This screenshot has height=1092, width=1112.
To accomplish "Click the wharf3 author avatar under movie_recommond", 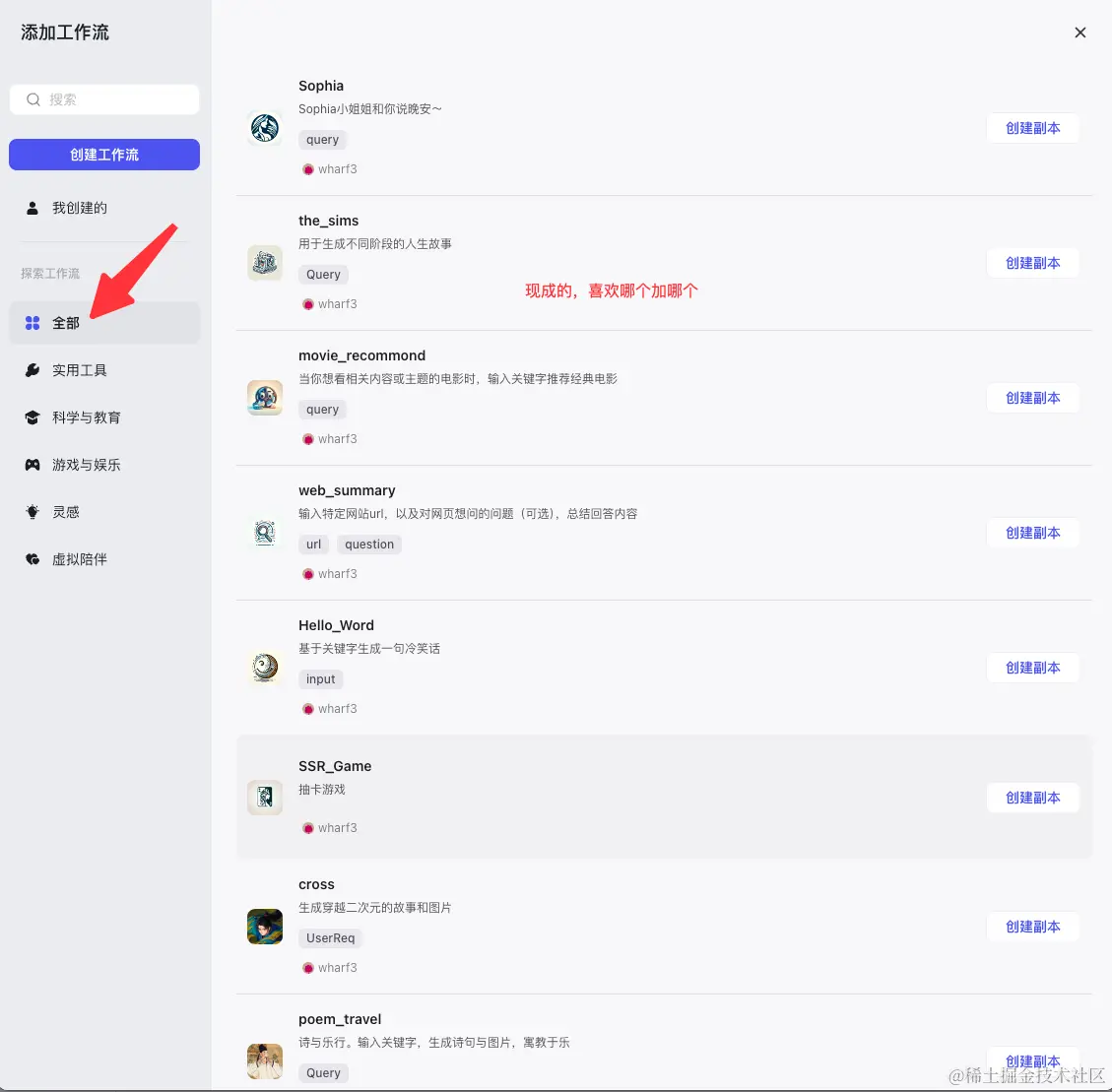I will point(307,439).
